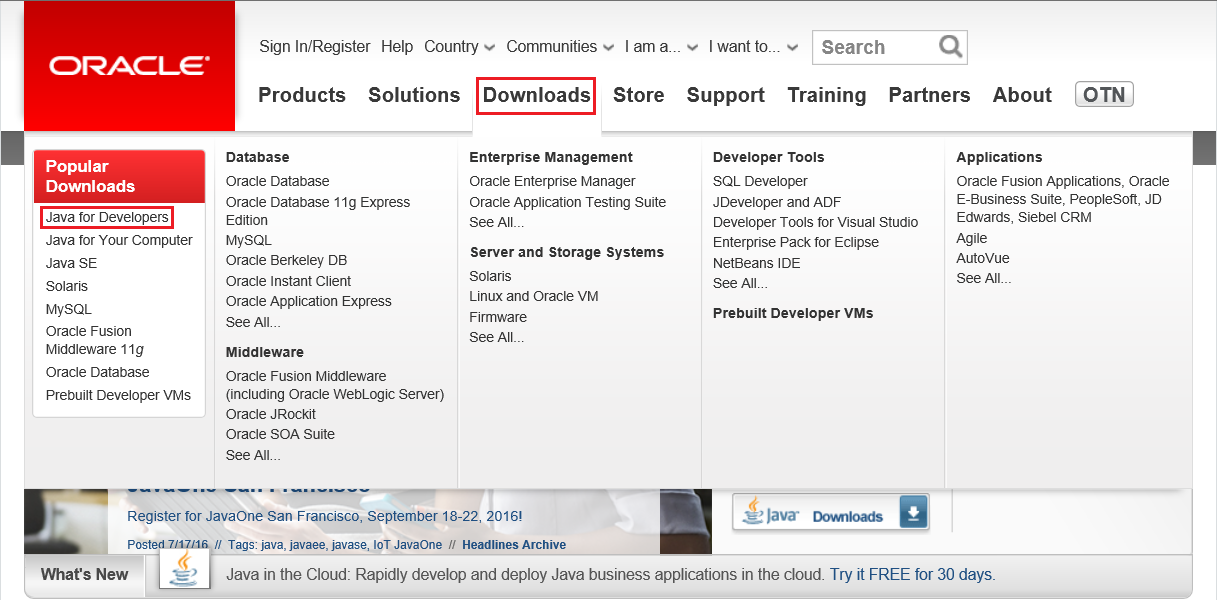Open Linux and Oracle VM link
This screenshot has height=600, width=1217.
point(534,296)
